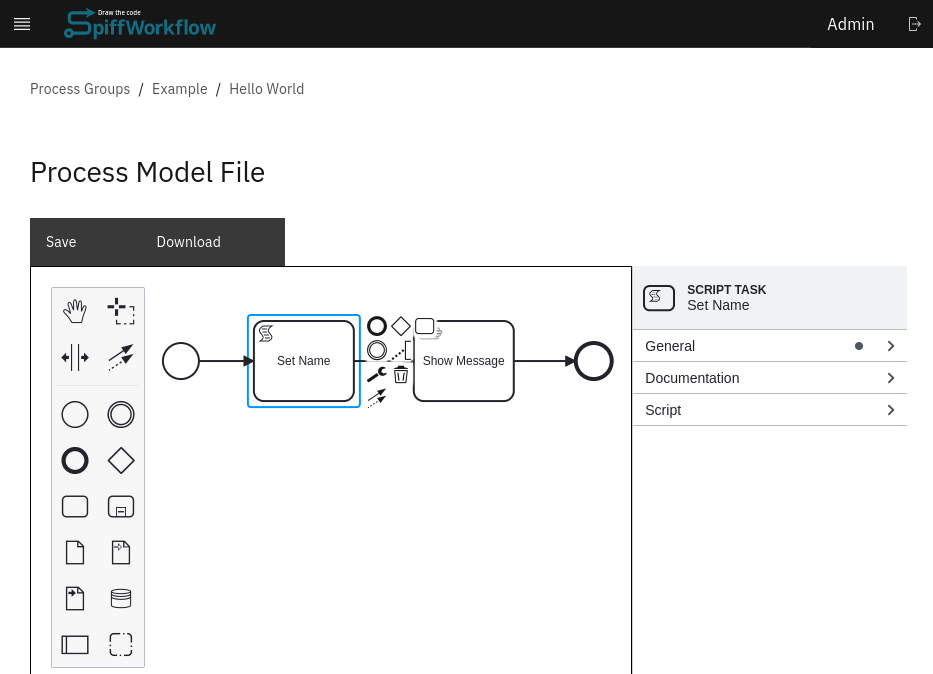Select the space tool in the palette
The width and height of the screenshot is (933, 674).
click(x=75, y=358)
